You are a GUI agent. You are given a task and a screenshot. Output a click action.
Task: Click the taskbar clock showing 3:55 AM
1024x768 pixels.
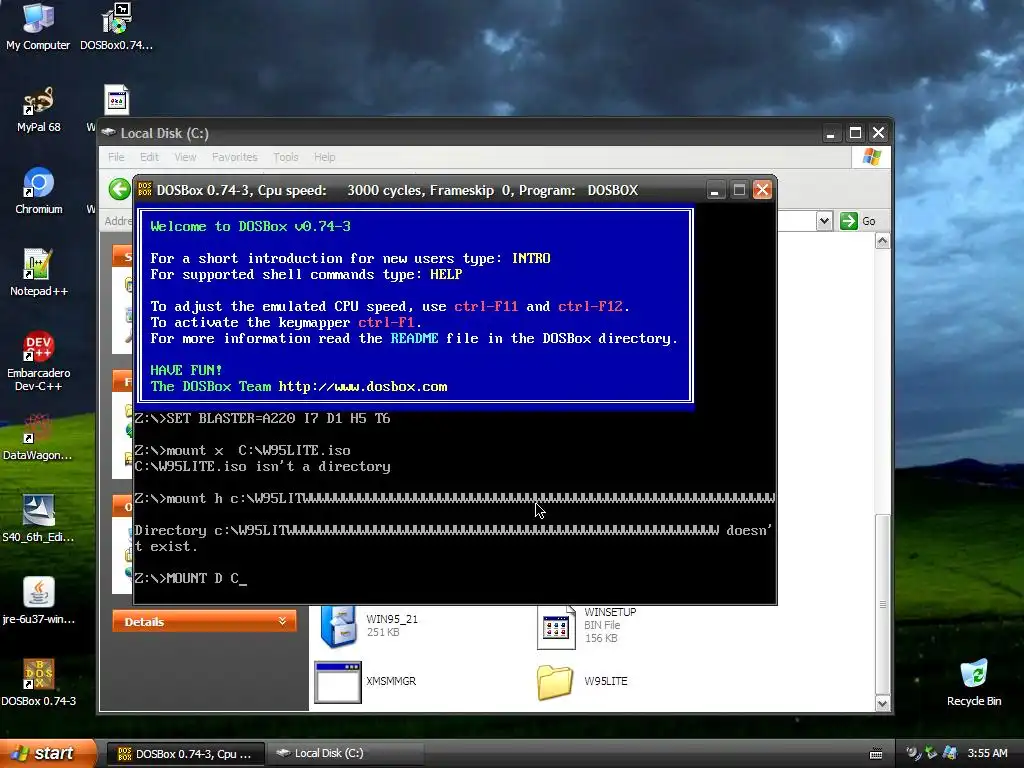pyautogui.click(x=987, y=754)
